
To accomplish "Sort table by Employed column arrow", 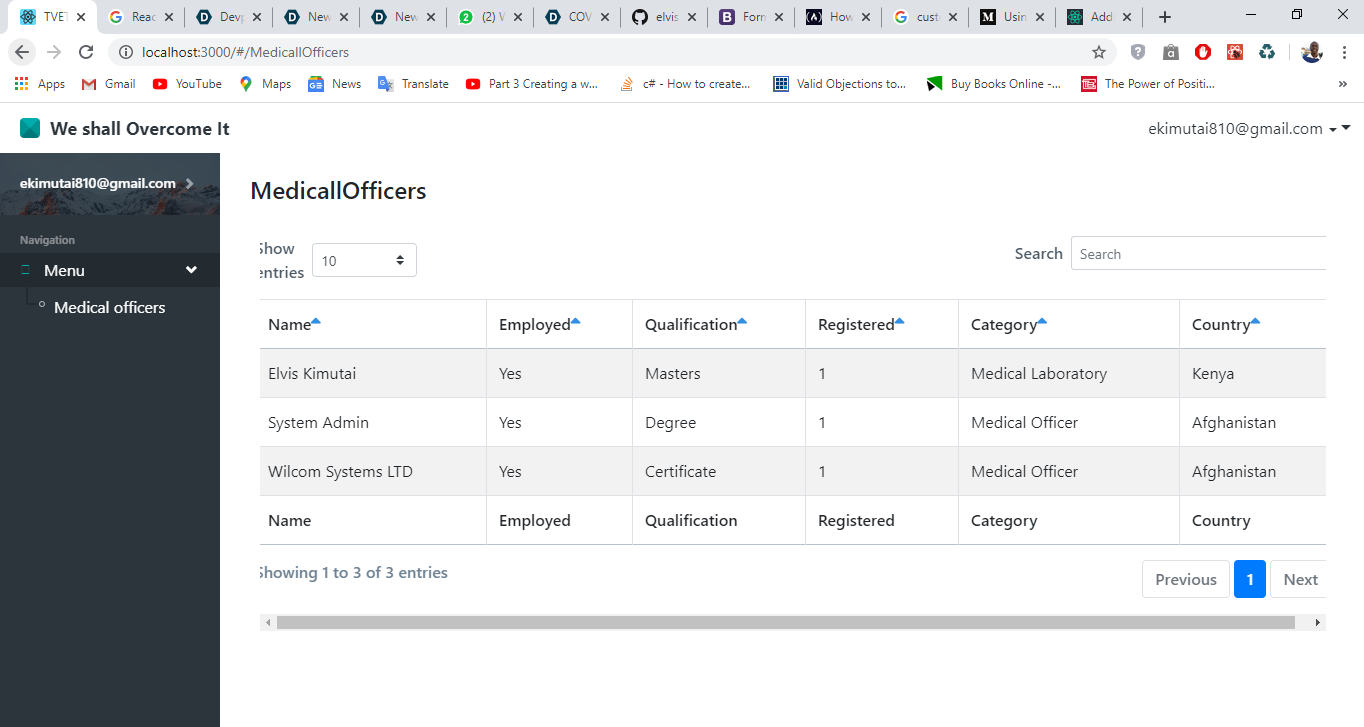I will [x=575, y=321].
